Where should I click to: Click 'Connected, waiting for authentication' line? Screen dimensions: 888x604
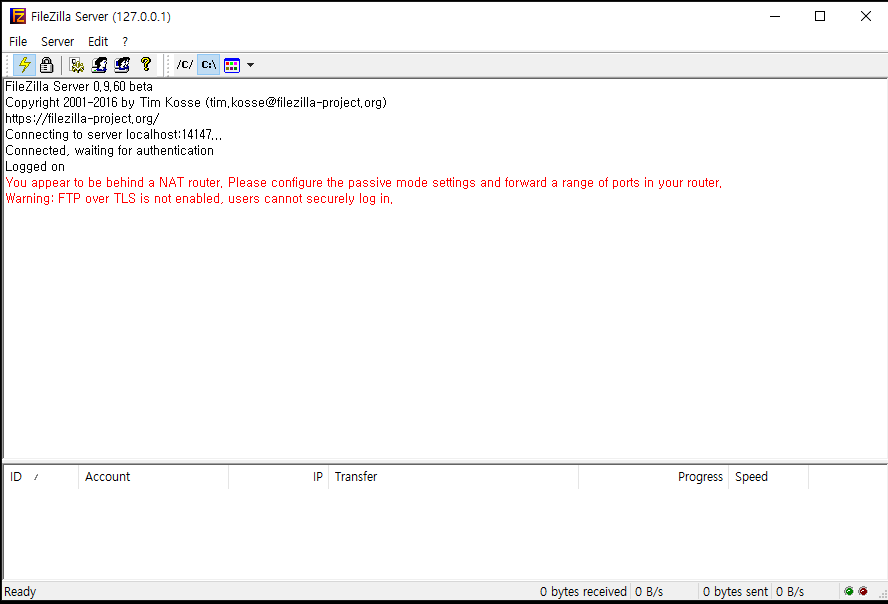(x=109, y=151)
